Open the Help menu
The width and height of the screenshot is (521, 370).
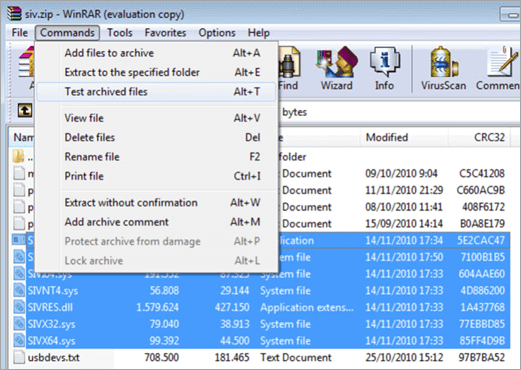(x=259, y=33)
